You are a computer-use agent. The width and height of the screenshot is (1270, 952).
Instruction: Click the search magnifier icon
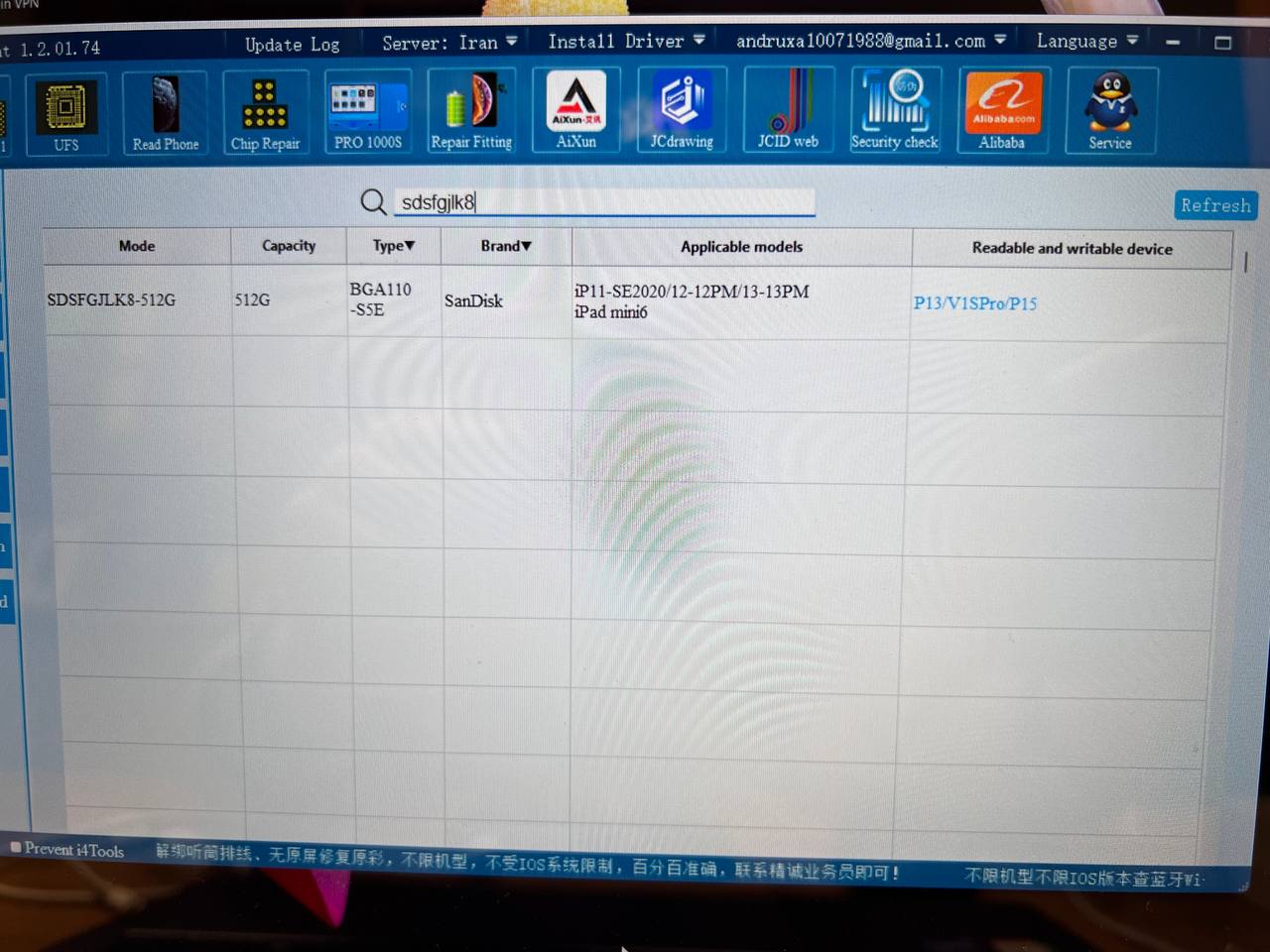click(373, 202)
